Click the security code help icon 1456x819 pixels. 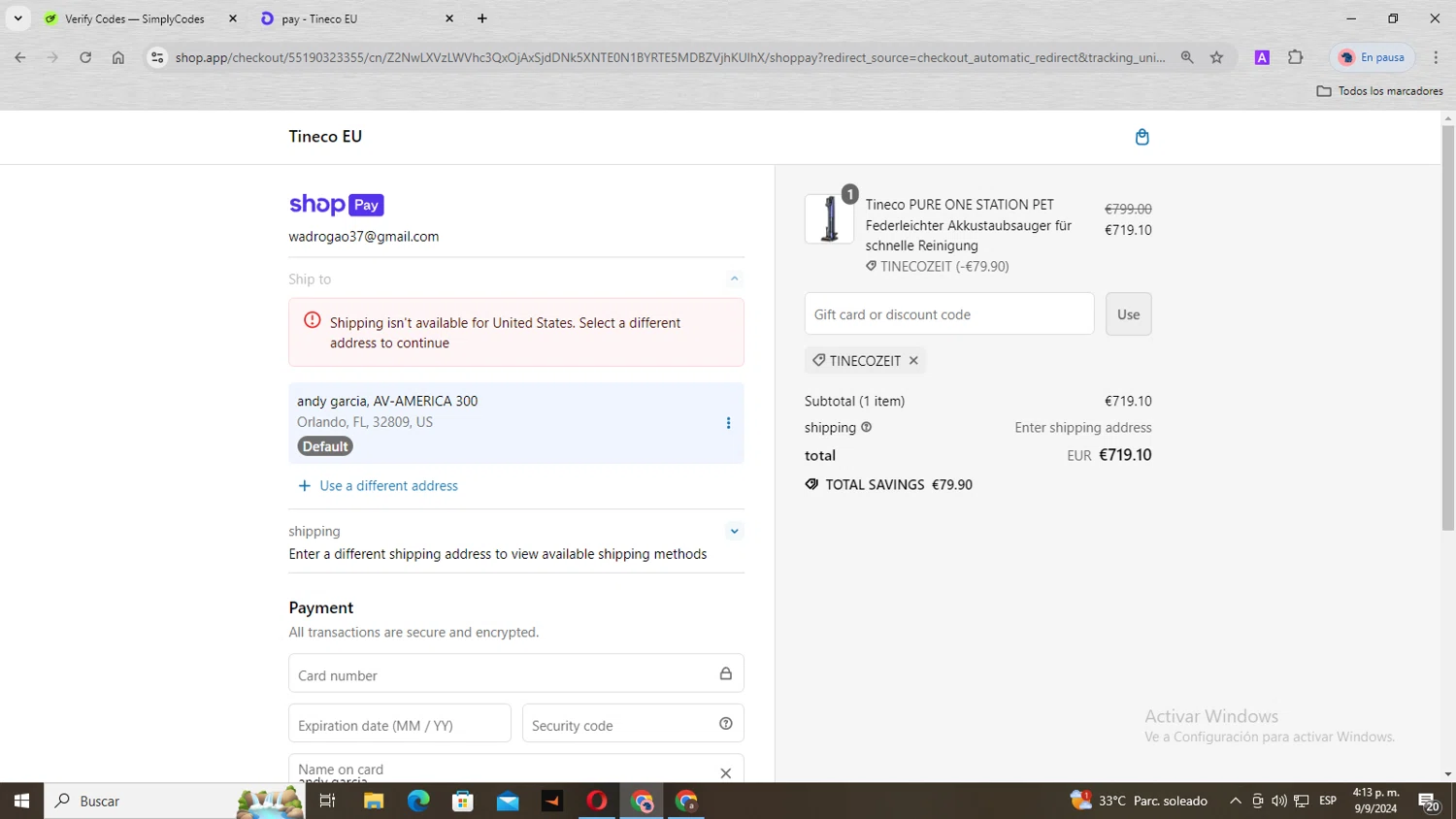(725, 724)
